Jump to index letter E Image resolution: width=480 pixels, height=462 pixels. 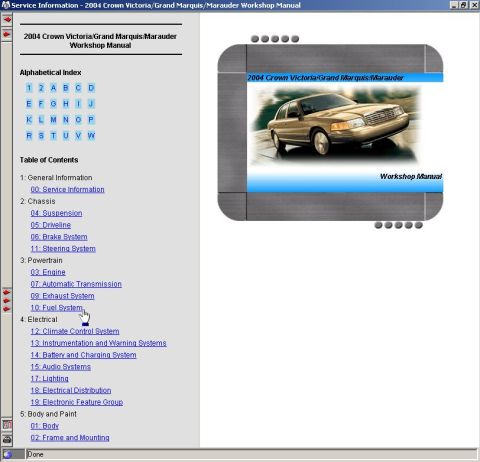click(x=29, y=104)
